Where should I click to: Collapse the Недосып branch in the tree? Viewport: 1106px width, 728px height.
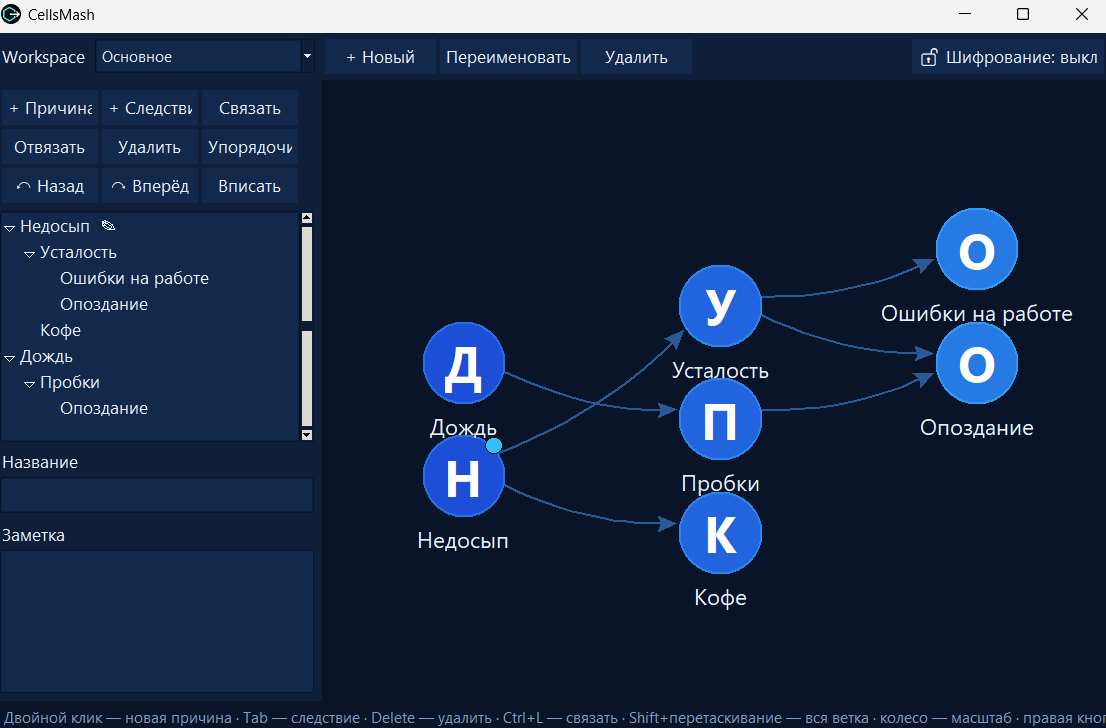(x=9, y=227)
